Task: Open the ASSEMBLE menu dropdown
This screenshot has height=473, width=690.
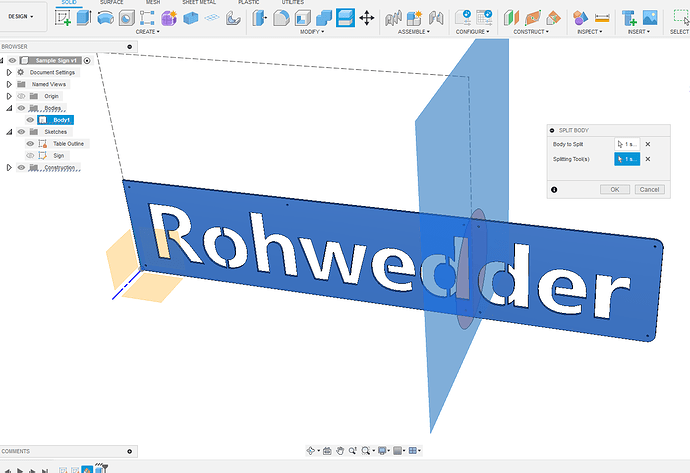Action: tap(414, 32)
